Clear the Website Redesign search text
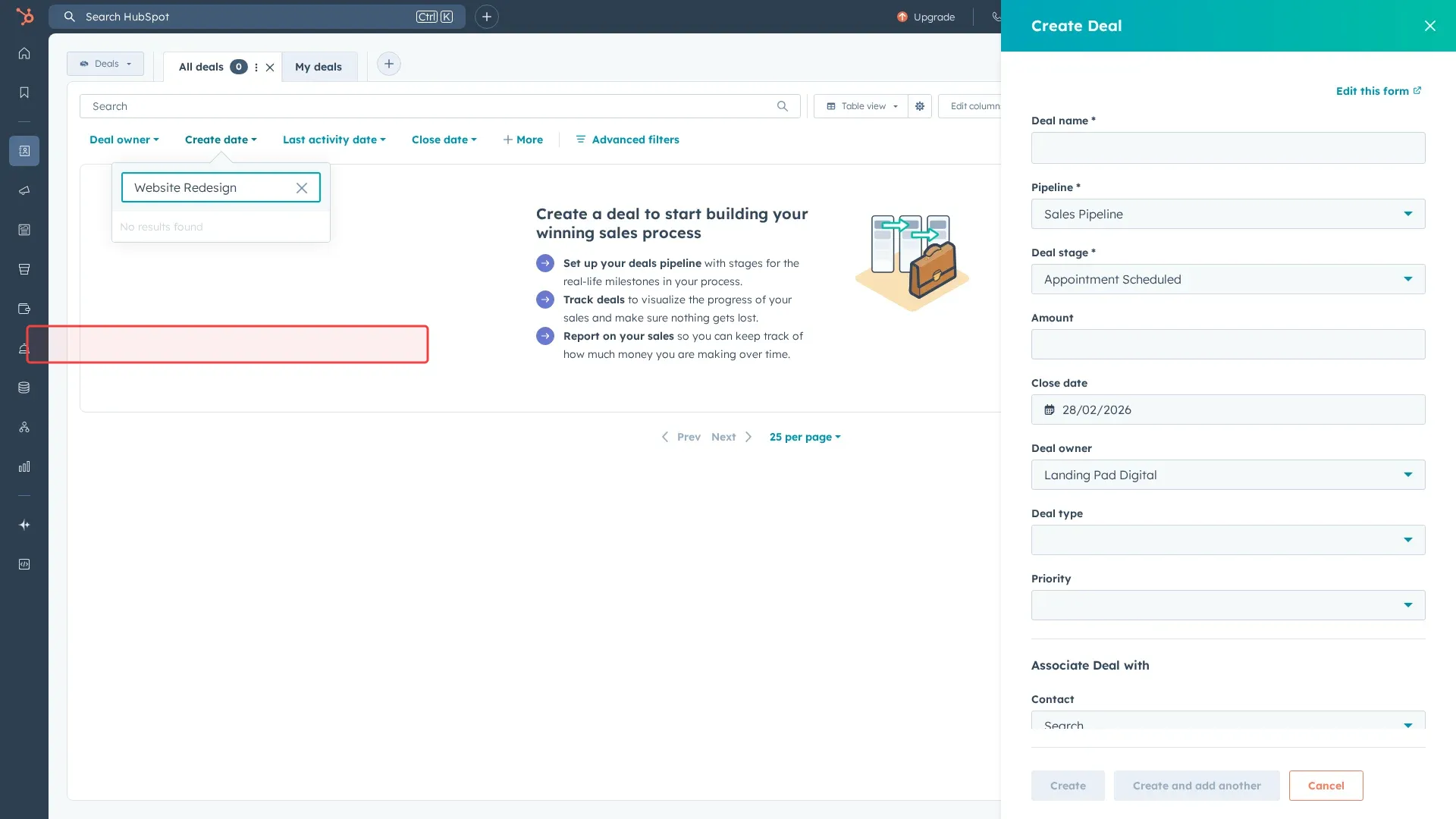Screen dimensions: 1456x819 click(302, 188)
